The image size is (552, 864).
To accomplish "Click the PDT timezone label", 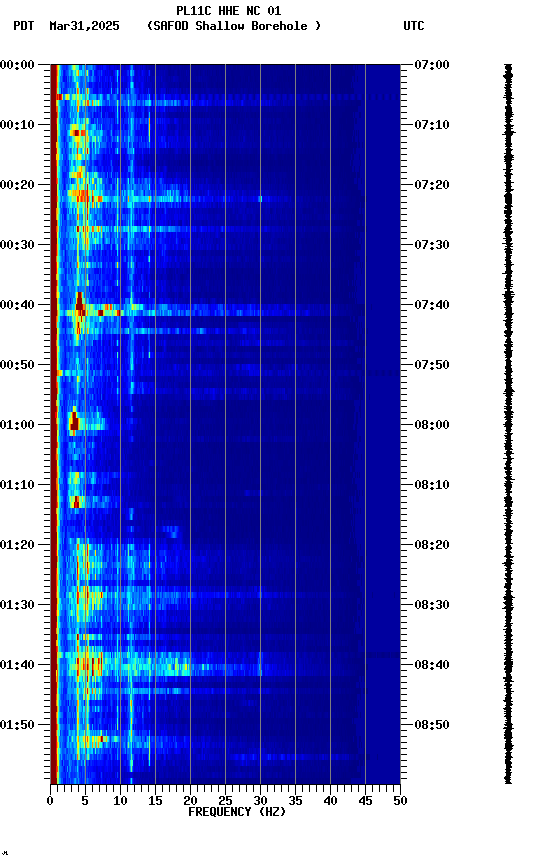I will [24, 26].
